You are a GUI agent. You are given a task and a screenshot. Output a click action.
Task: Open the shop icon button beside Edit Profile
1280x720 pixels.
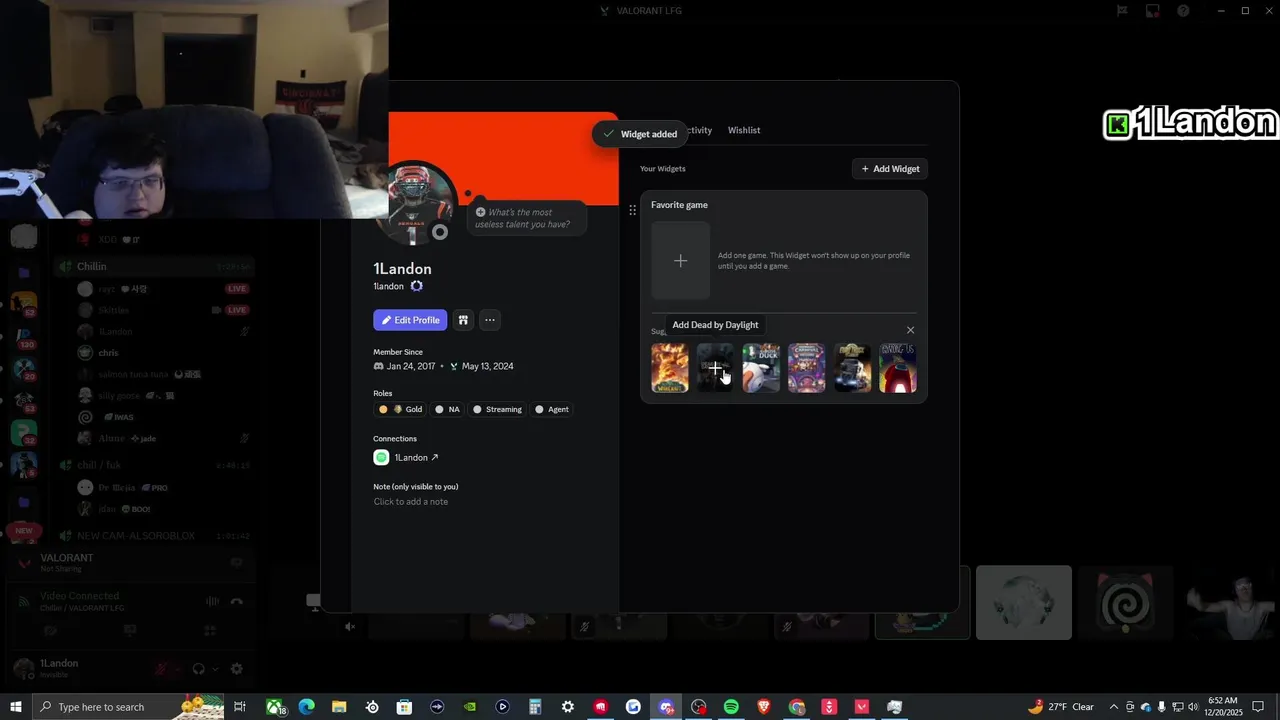click(463, 320)
